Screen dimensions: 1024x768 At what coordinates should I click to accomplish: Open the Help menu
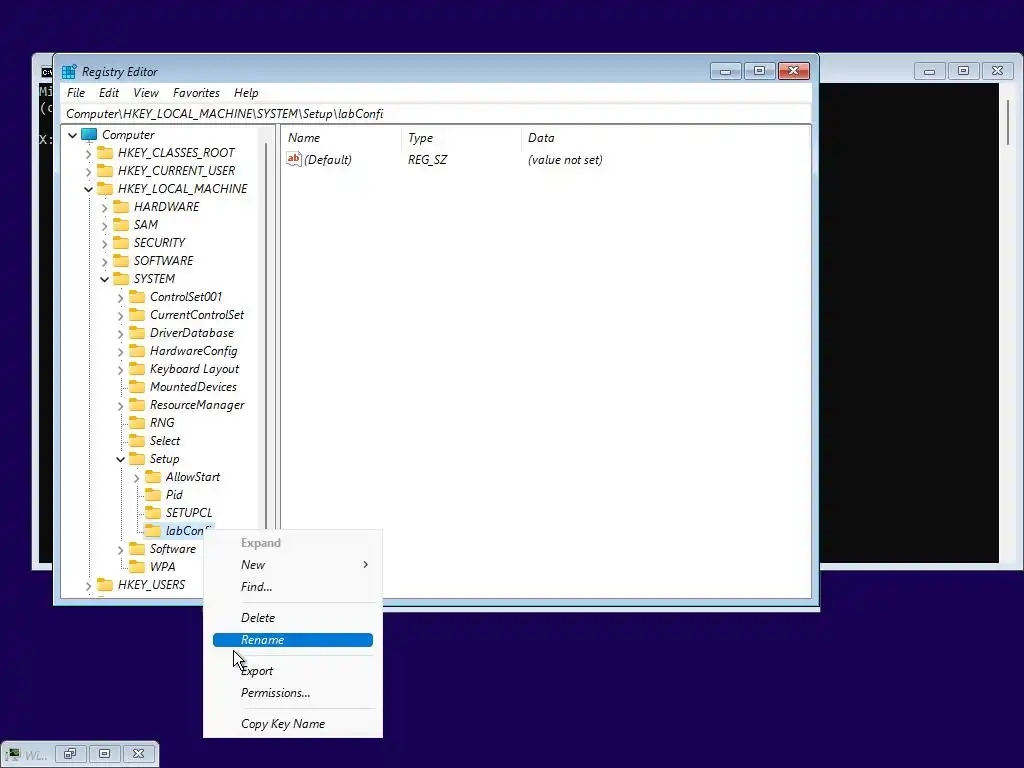pyautogui.click(x=246, y=93)
